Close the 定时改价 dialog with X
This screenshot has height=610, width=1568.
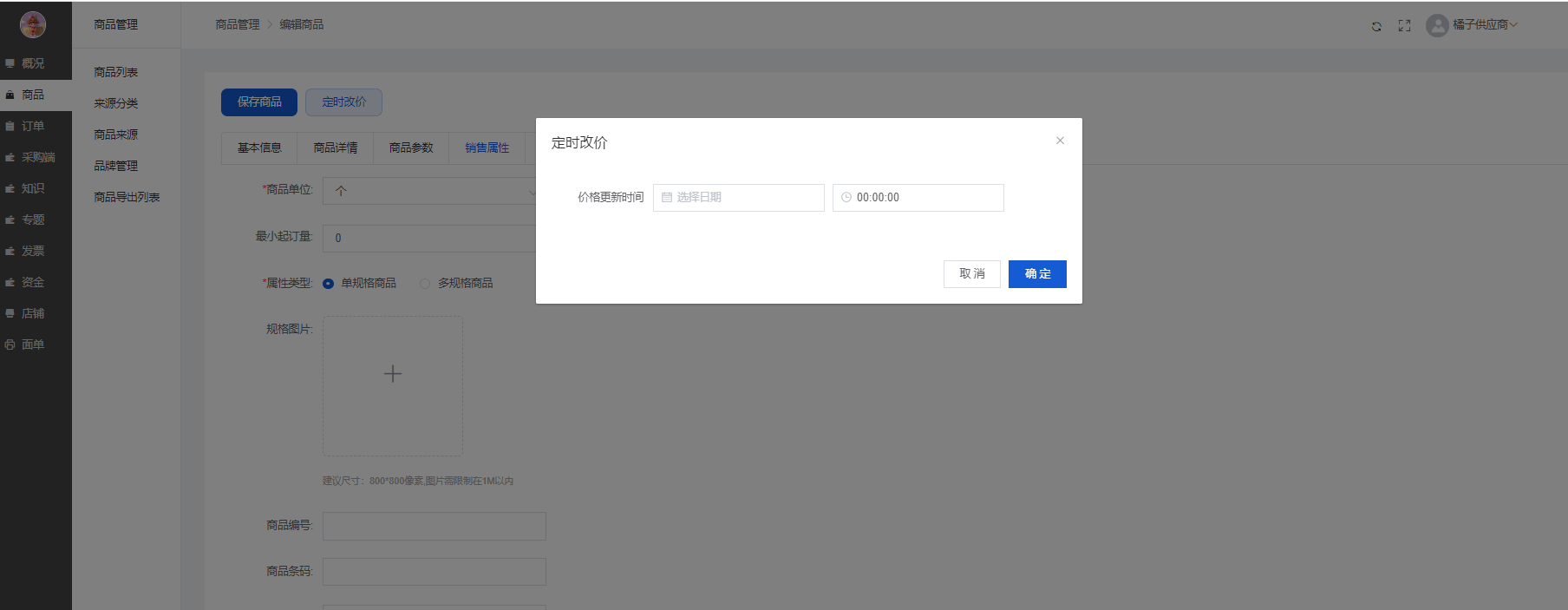1060,141
